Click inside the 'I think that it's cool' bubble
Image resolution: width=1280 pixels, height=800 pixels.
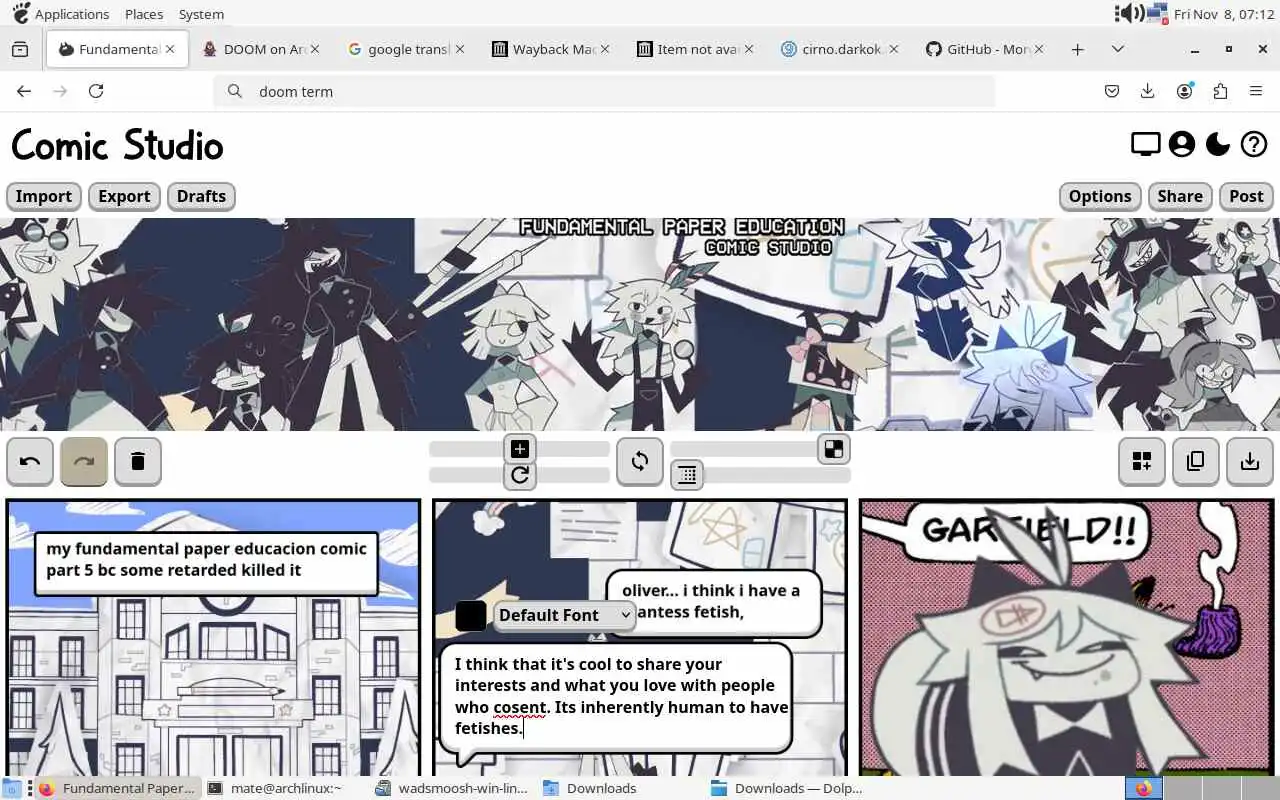pyautogui.click(x=616, y=697)
